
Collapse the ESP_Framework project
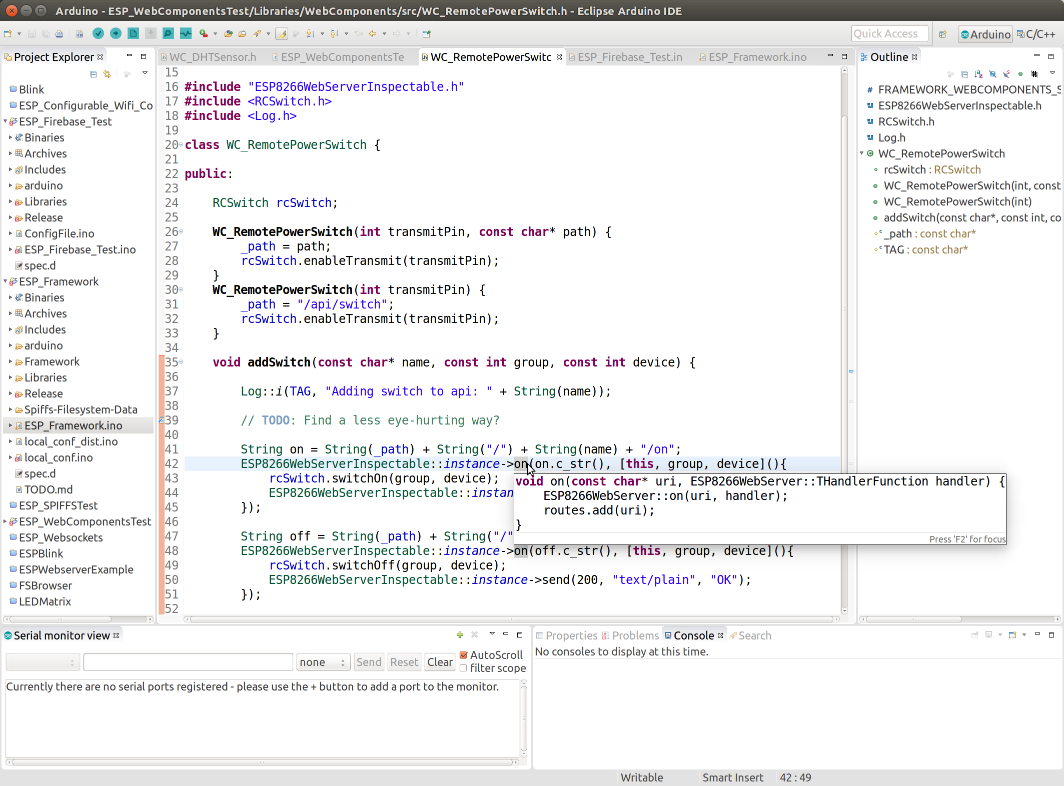(5, 281)
